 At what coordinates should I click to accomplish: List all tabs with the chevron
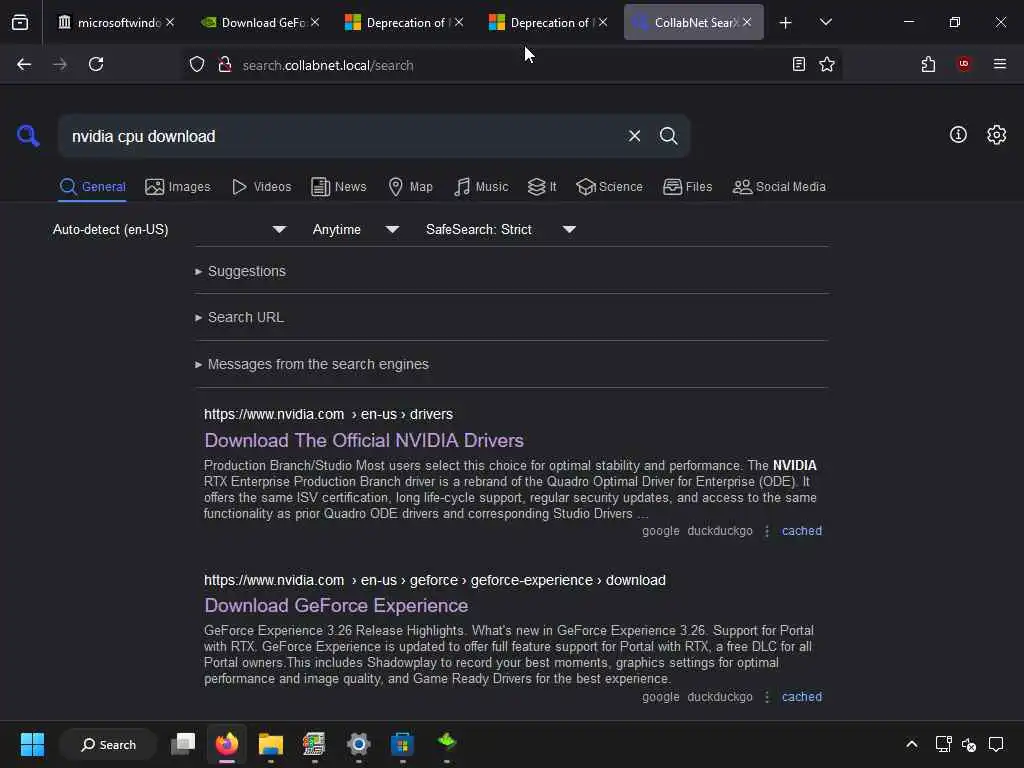(825, 22)
